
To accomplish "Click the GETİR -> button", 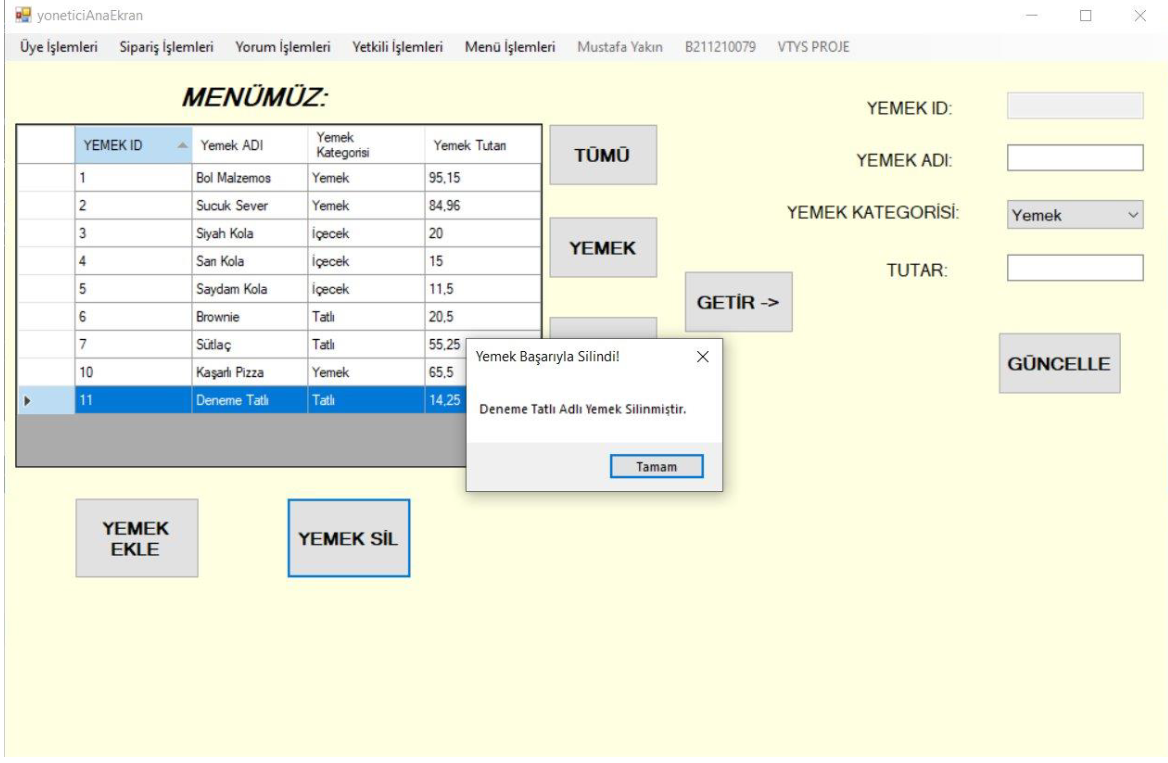I will tap(738, 302).
